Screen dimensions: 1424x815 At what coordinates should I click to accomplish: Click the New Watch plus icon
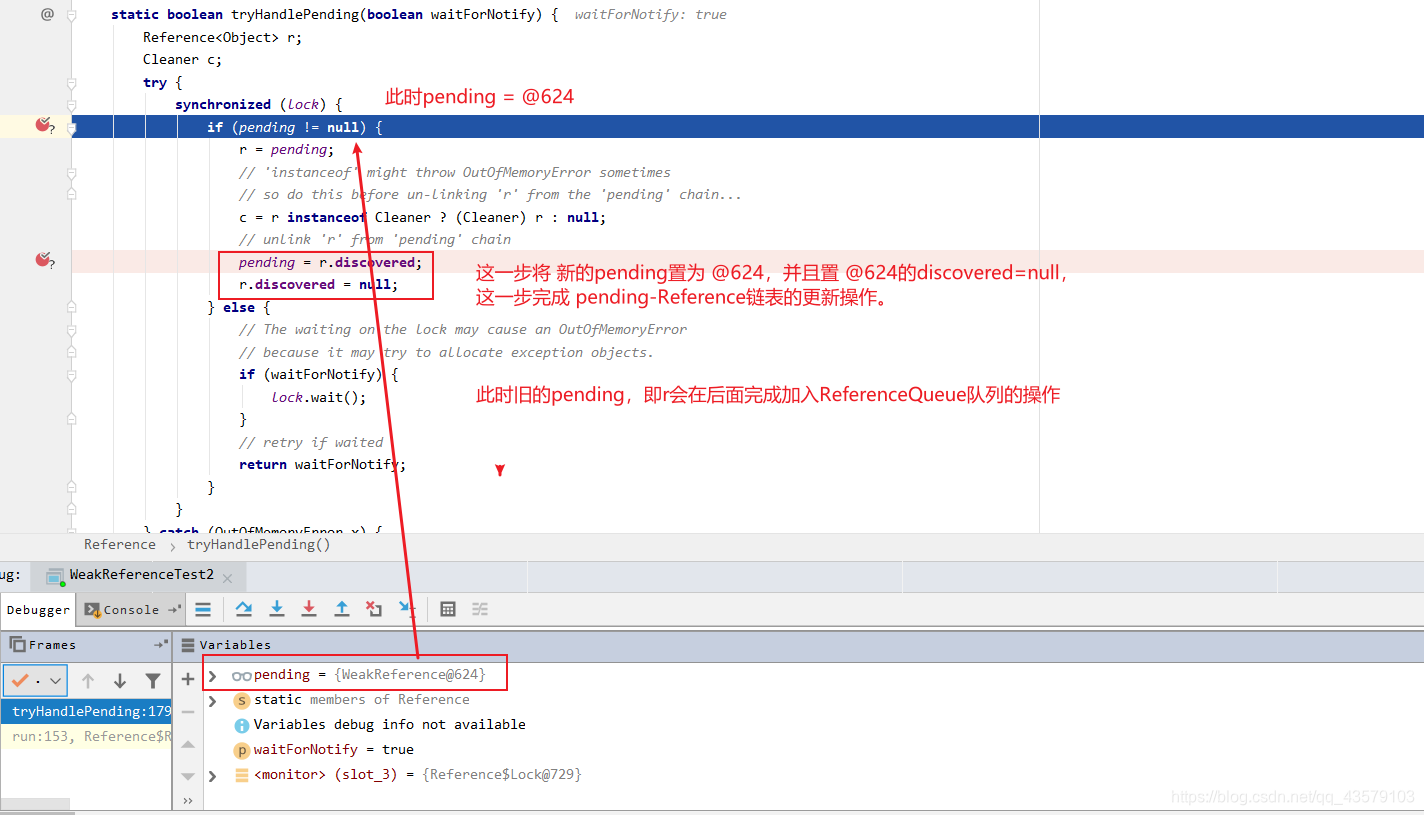[187, 680]
